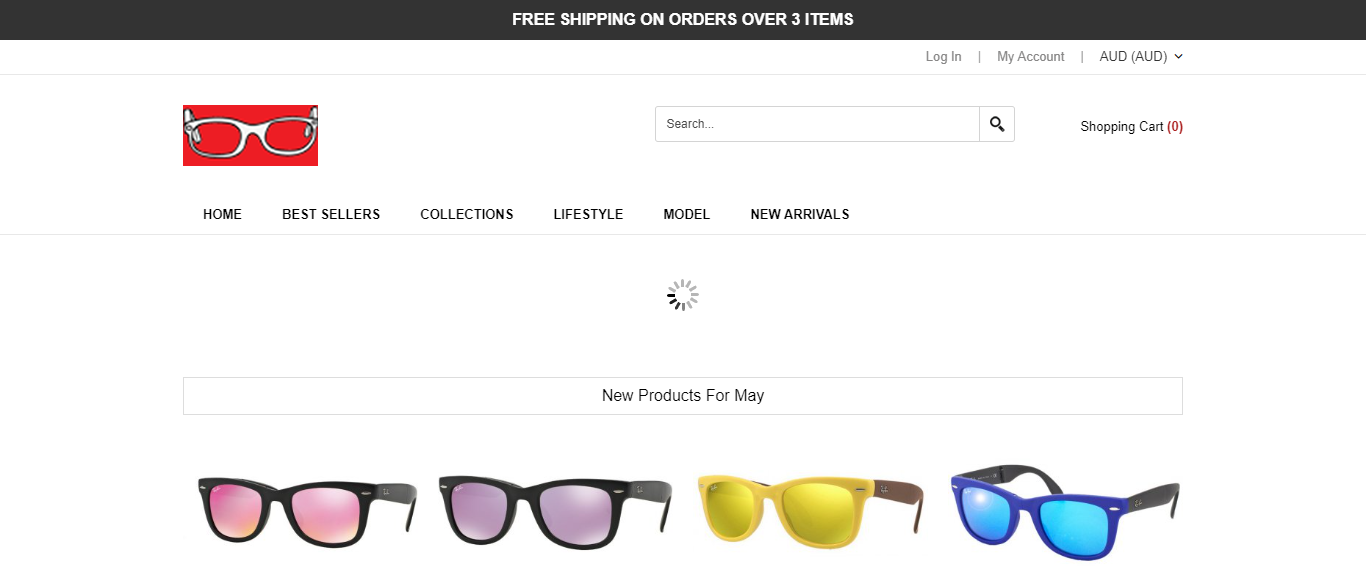View the black sunglasses with lilac lenses
The width and height of the screenshot is (1366, 578).
pos(555,510)
